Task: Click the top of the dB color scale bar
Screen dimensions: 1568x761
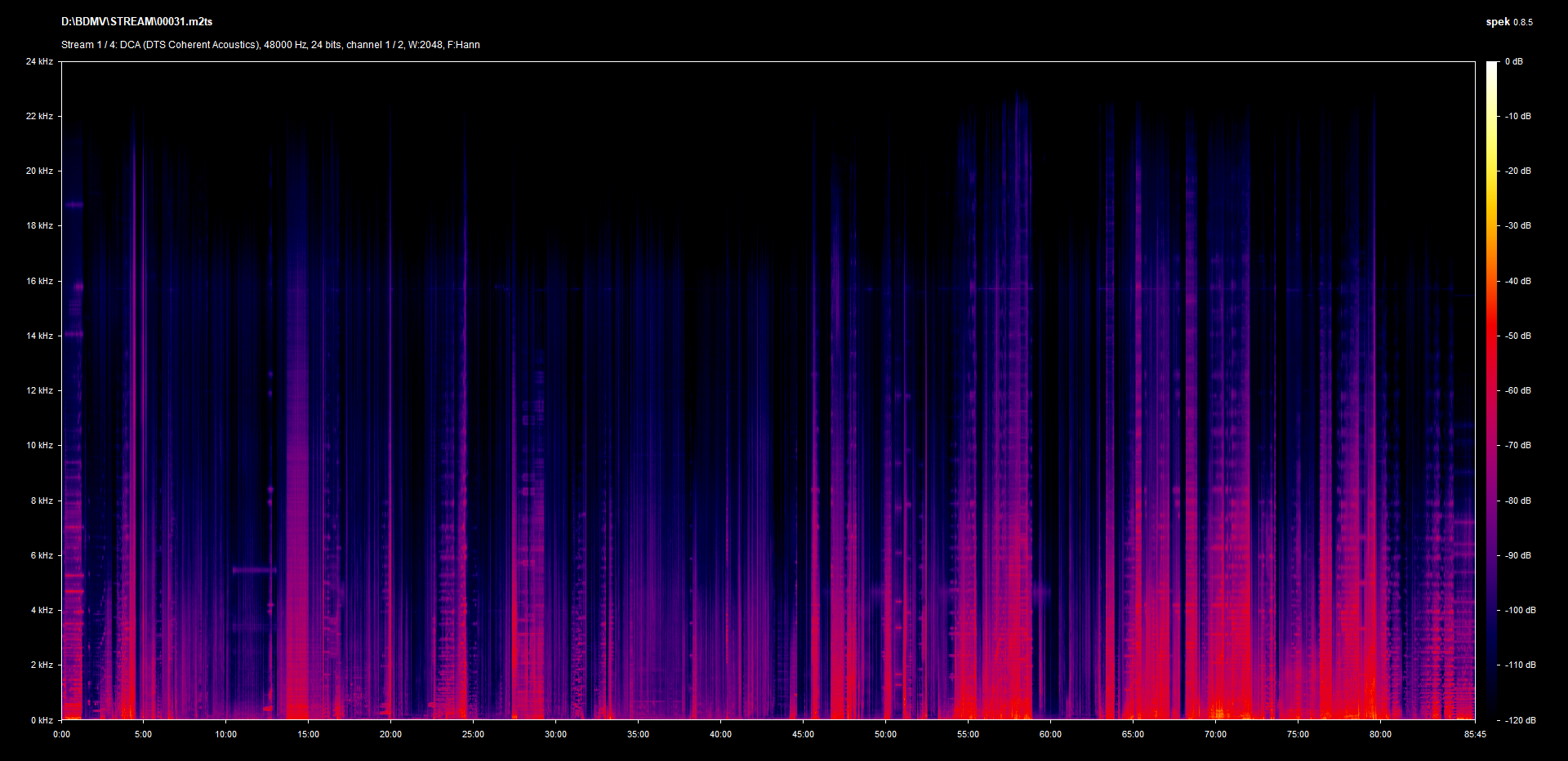Action: point(1492,65)
